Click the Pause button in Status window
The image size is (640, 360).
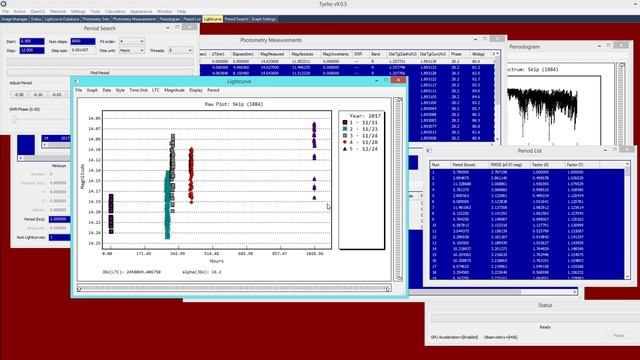pos(618,336)
